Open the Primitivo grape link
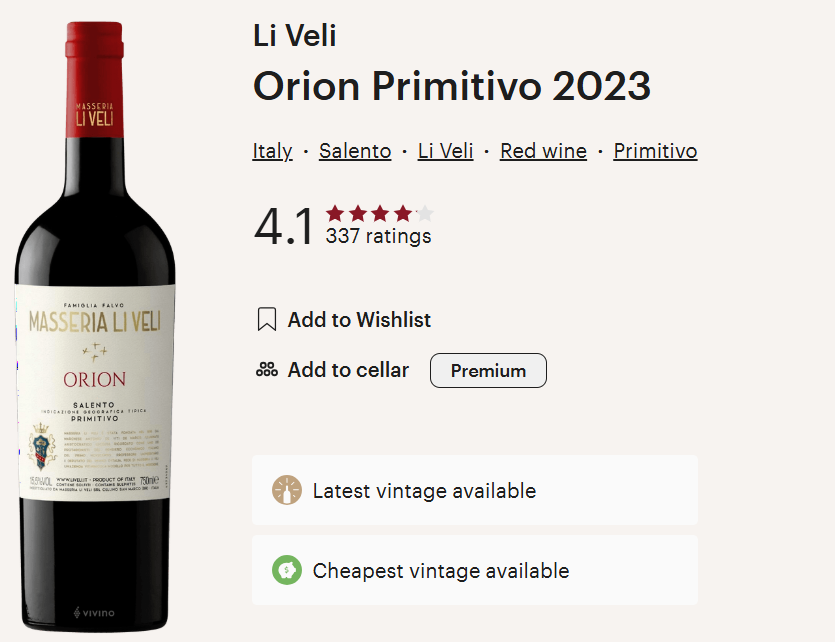Image resolution: width=835 pixels, height=642 pixels. (655, 150)
